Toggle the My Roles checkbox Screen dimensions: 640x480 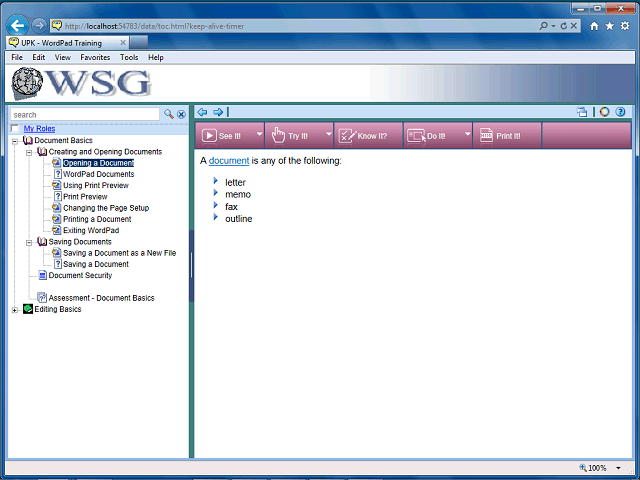point(15,129)
